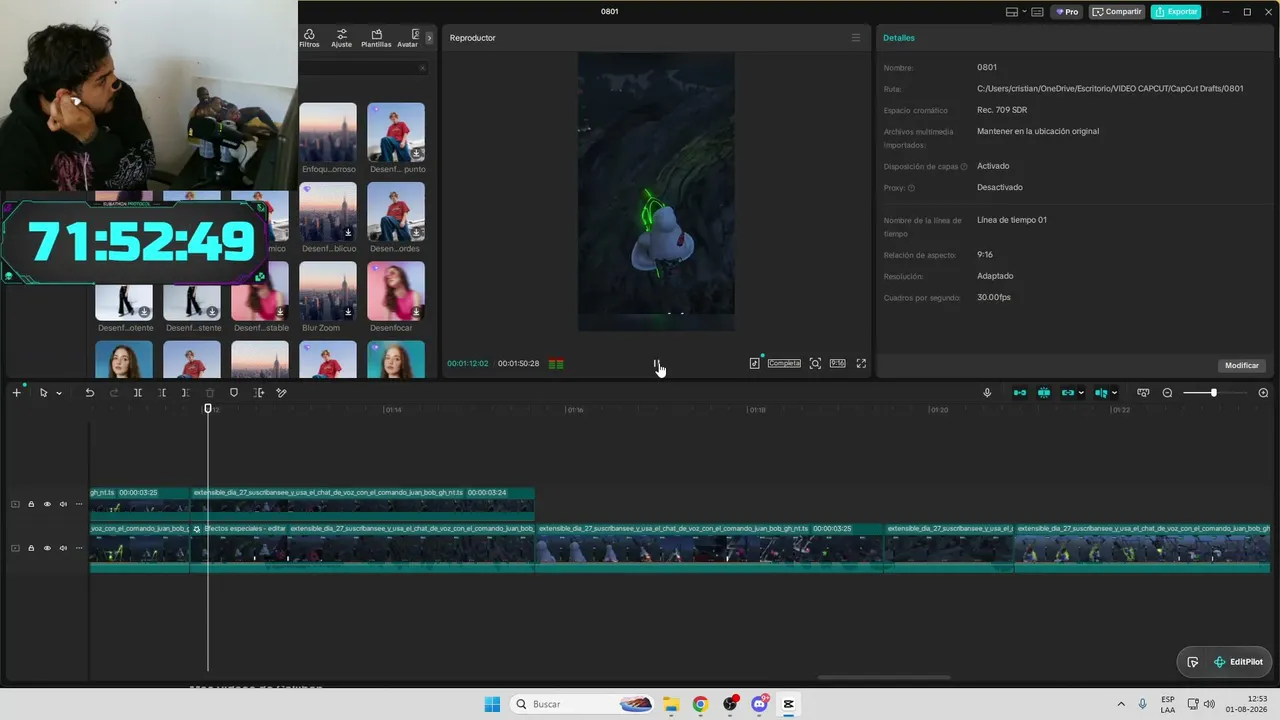The width and height of the screenshot is (1280, 720).
Task: Click the playhead marker on the ruler
Action: click(208, 408)
